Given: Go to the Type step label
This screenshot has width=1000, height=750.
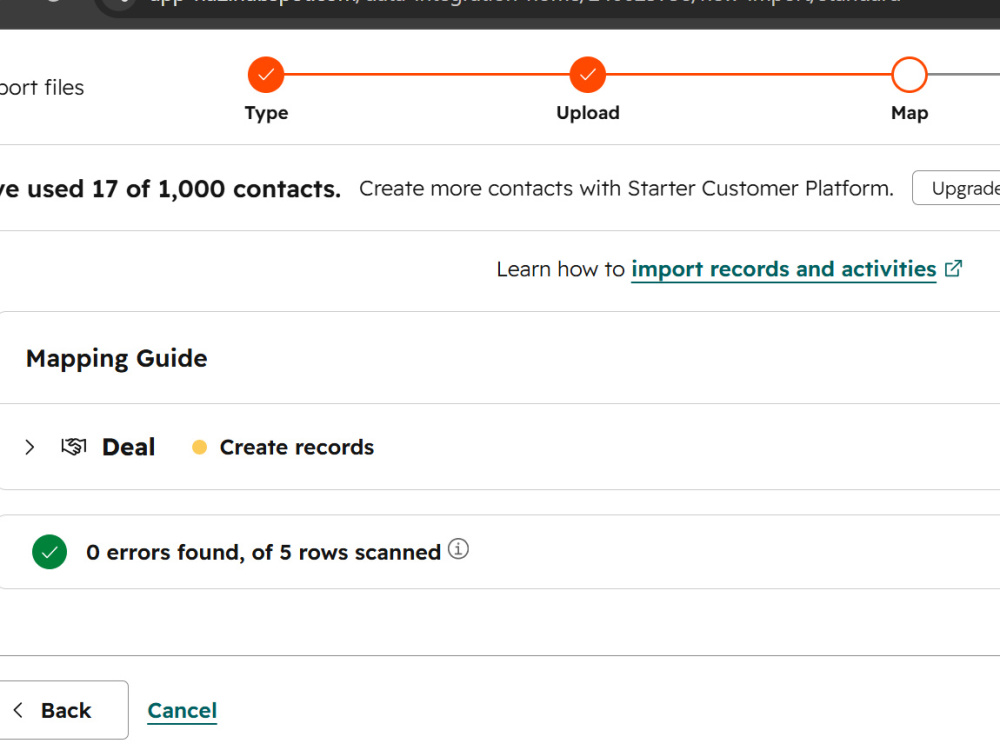Looking at the screenshot, I should (266, 113).
